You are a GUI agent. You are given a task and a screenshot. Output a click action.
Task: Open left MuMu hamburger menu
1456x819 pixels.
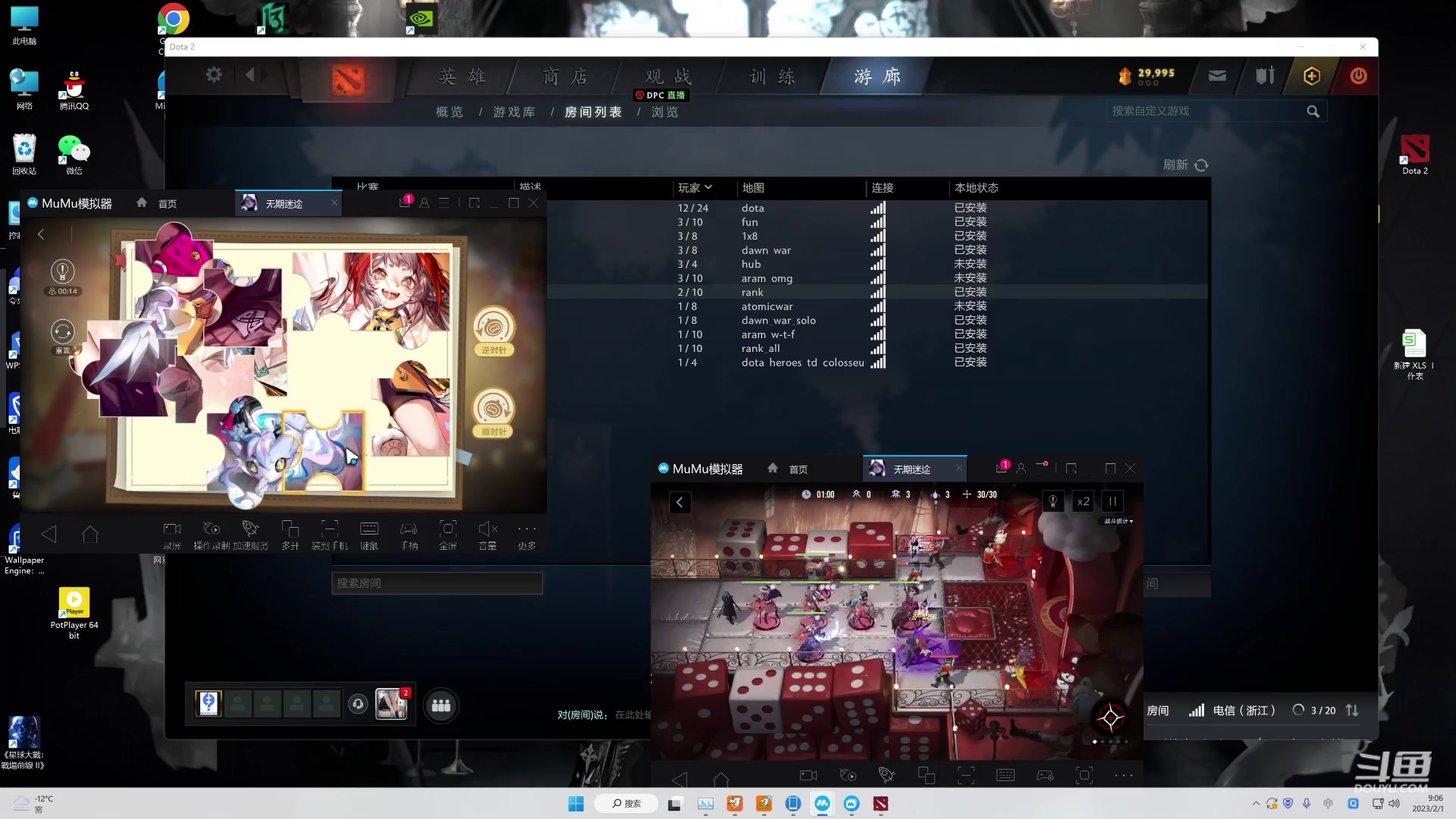[444, 202]
